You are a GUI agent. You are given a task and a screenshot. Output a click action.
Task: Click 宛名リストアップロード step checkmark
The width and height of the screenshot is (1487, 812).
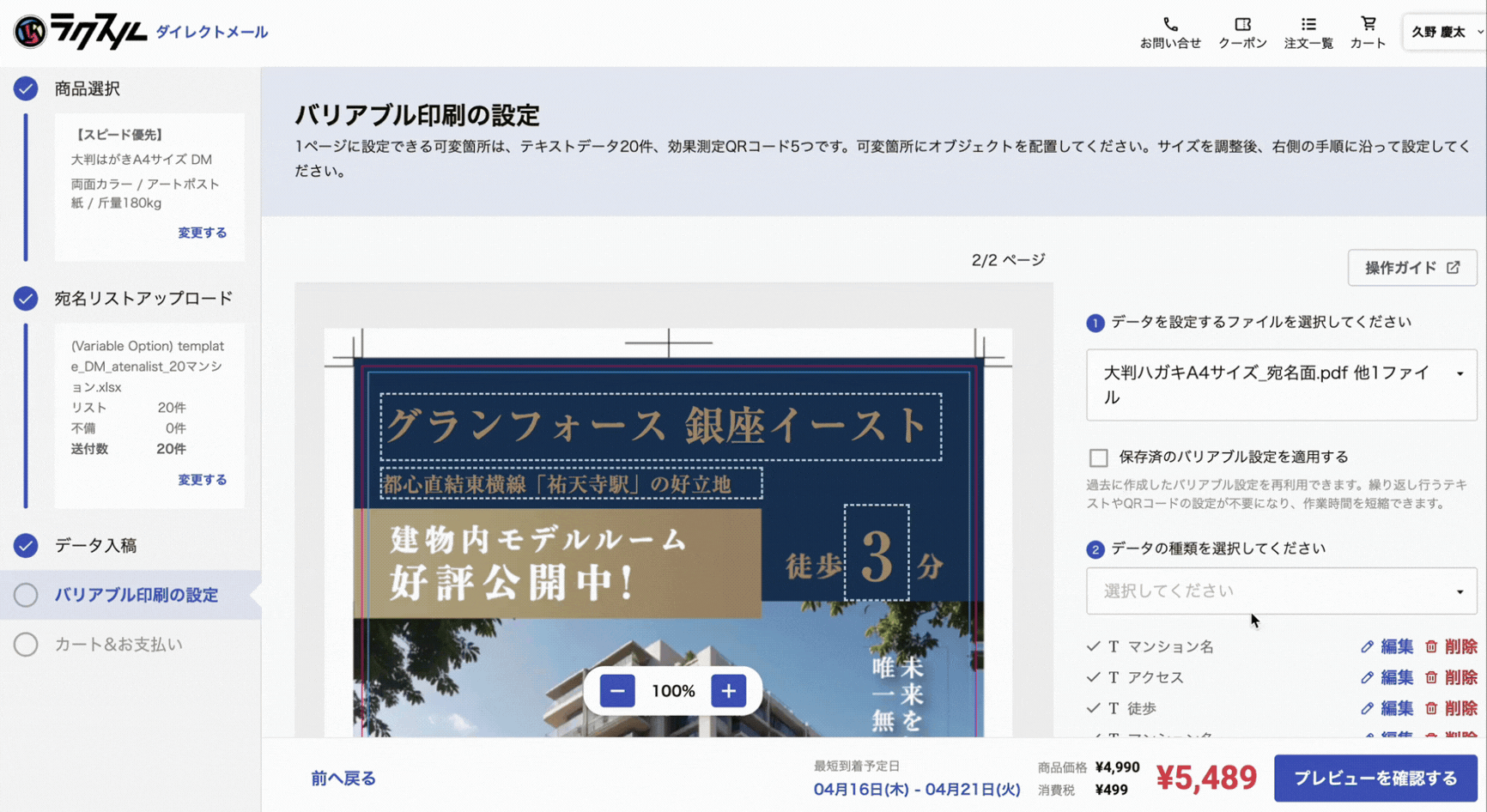coord(26,298)
